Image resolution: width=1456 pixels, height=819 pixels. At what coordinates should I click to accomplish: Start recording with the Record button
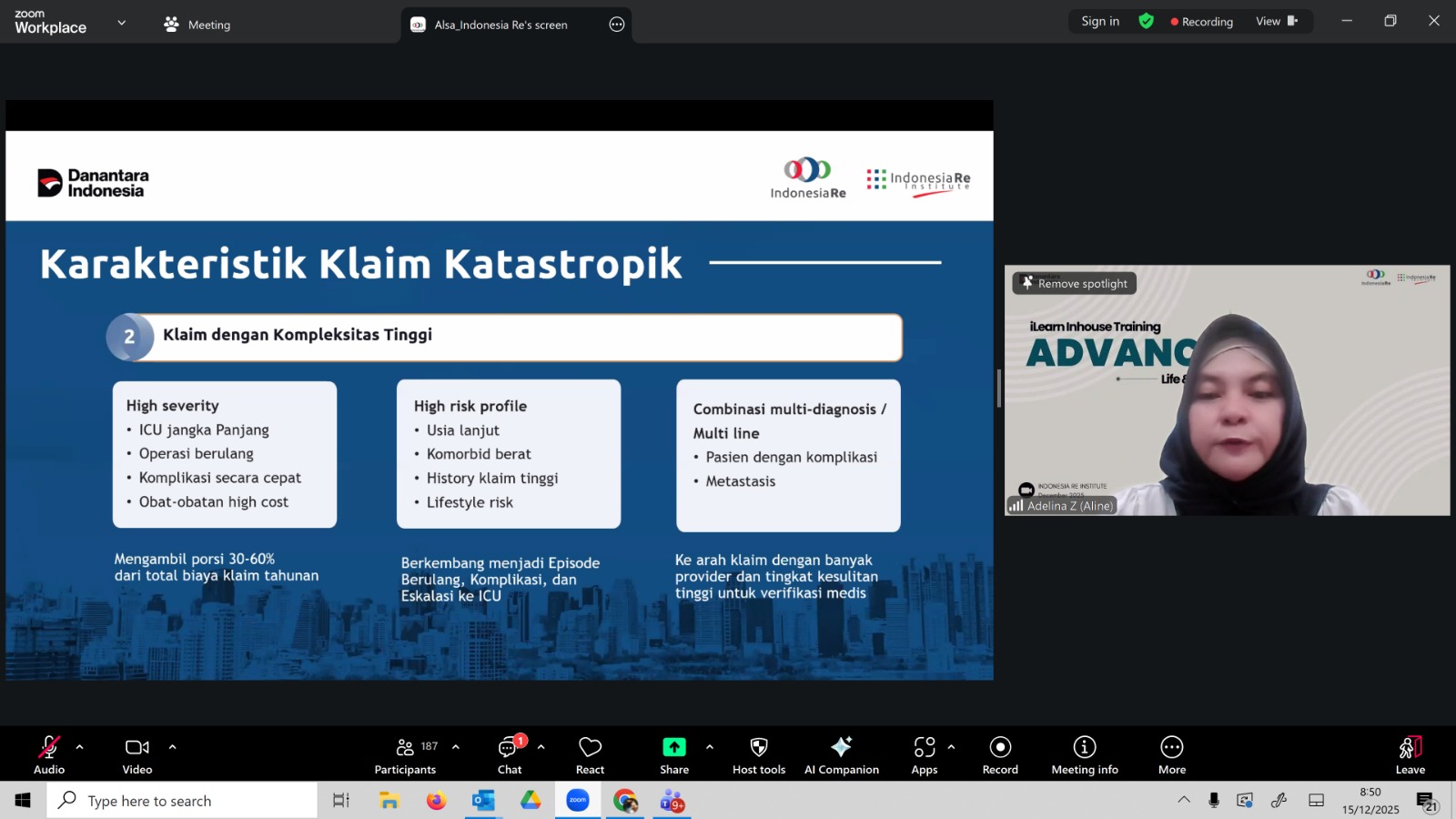[x=1000, y=754]
